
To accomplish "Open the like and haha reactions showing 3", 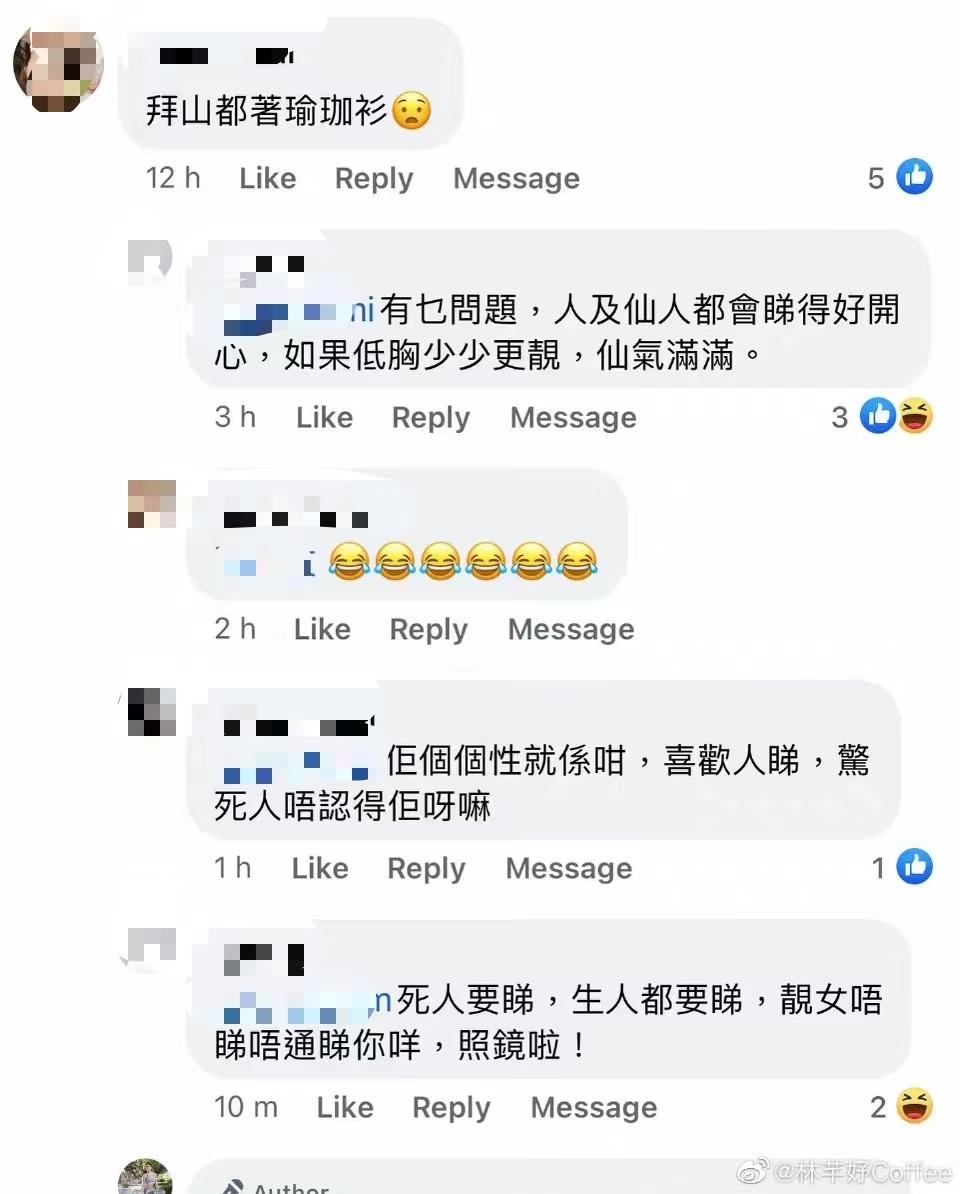I will pos(896,416).
